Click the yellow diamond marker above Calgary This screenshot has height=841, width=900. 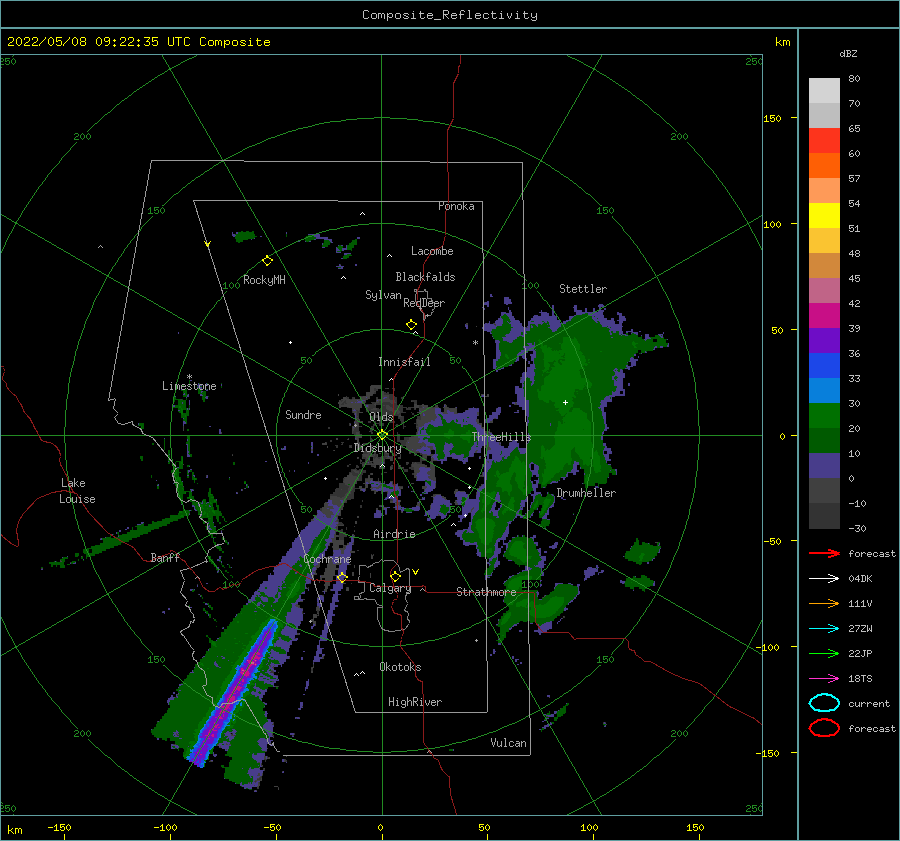pyautogui.click(x=395, y=576)
